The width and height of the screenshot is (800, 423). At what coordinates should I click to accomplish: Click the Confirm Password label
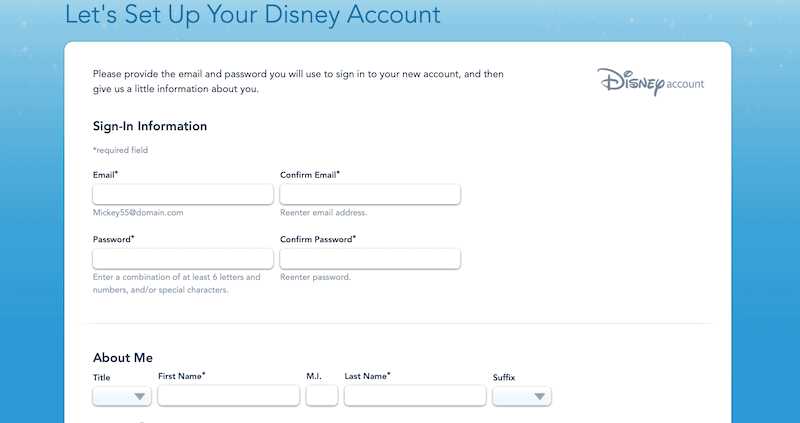(318, 239)
